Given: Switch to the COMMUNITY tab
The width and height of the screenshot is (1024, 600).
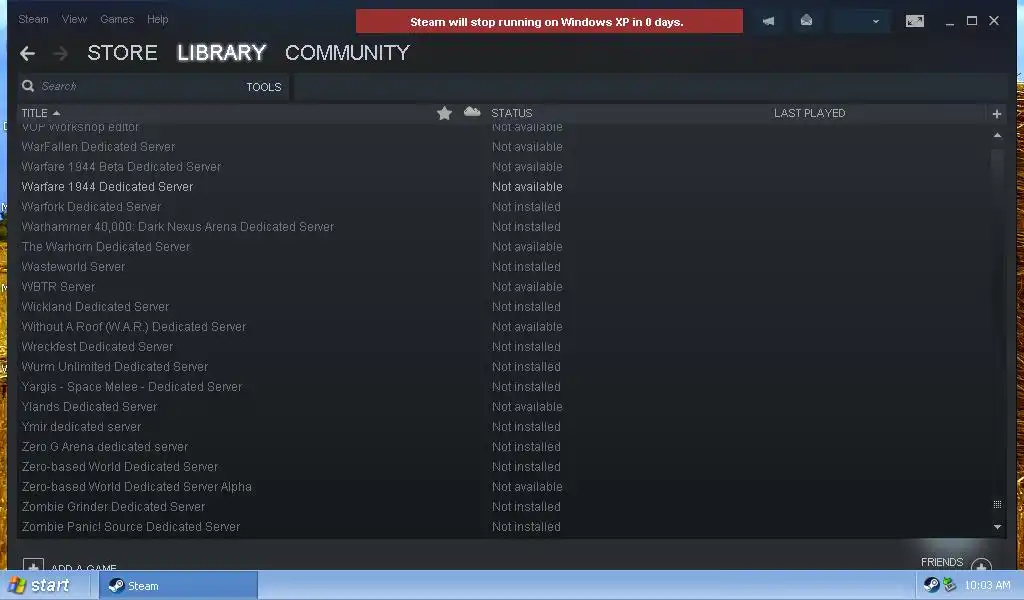Looking at the screenshot, I should [x=347, y=53].
